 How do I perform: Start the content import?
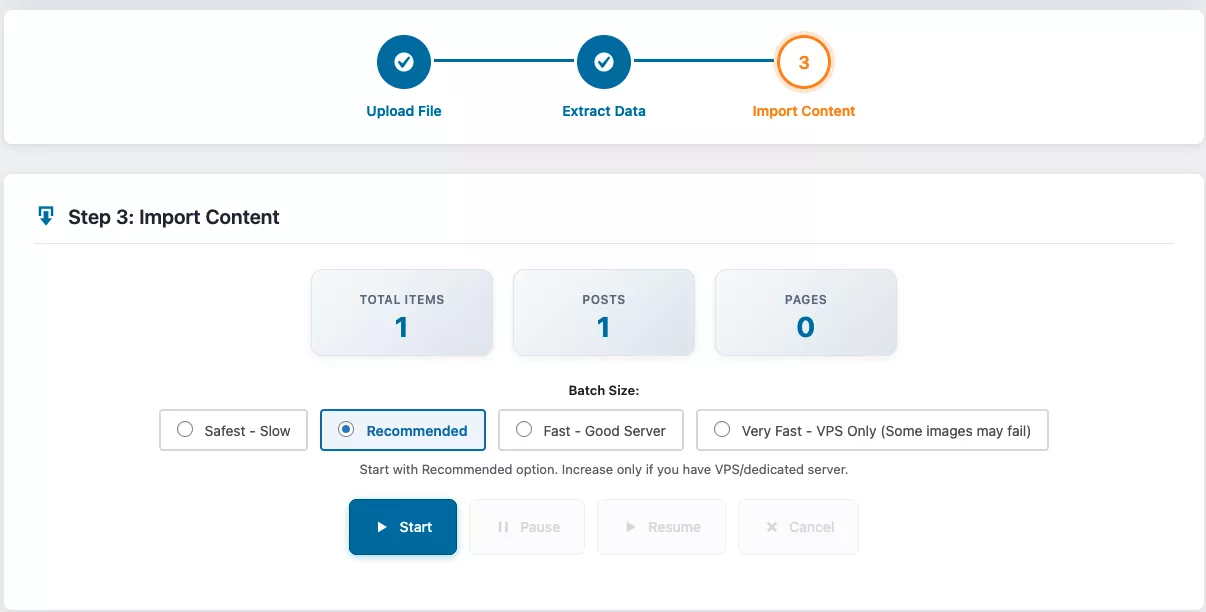(403, 527)
